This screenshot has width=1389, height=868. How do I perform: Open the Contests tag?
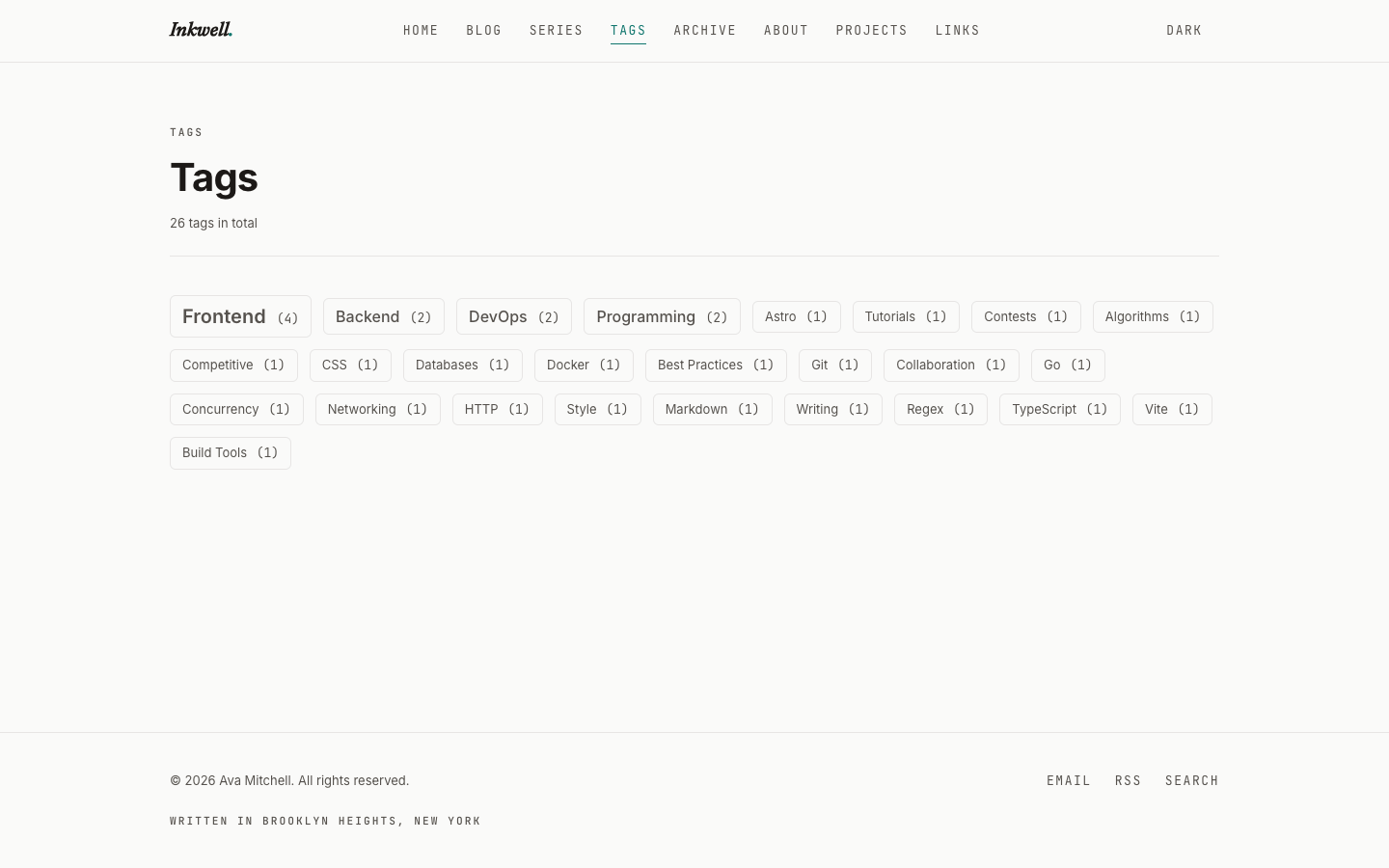click(1026, 316)
